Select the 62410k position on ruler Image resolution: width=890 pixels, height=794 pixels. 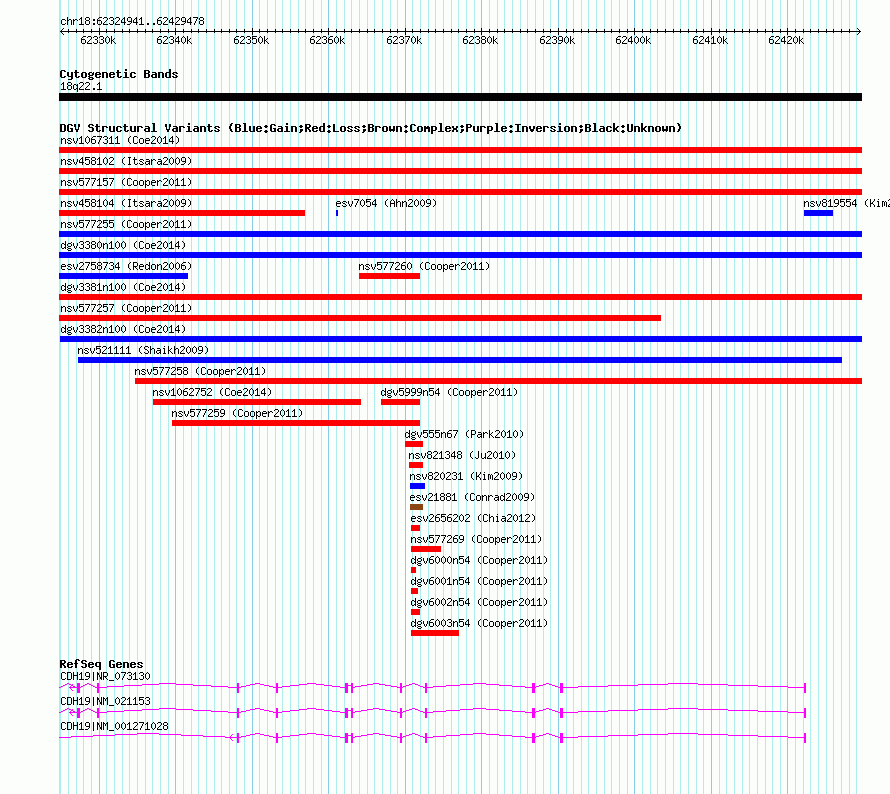(x=710, y=40)
